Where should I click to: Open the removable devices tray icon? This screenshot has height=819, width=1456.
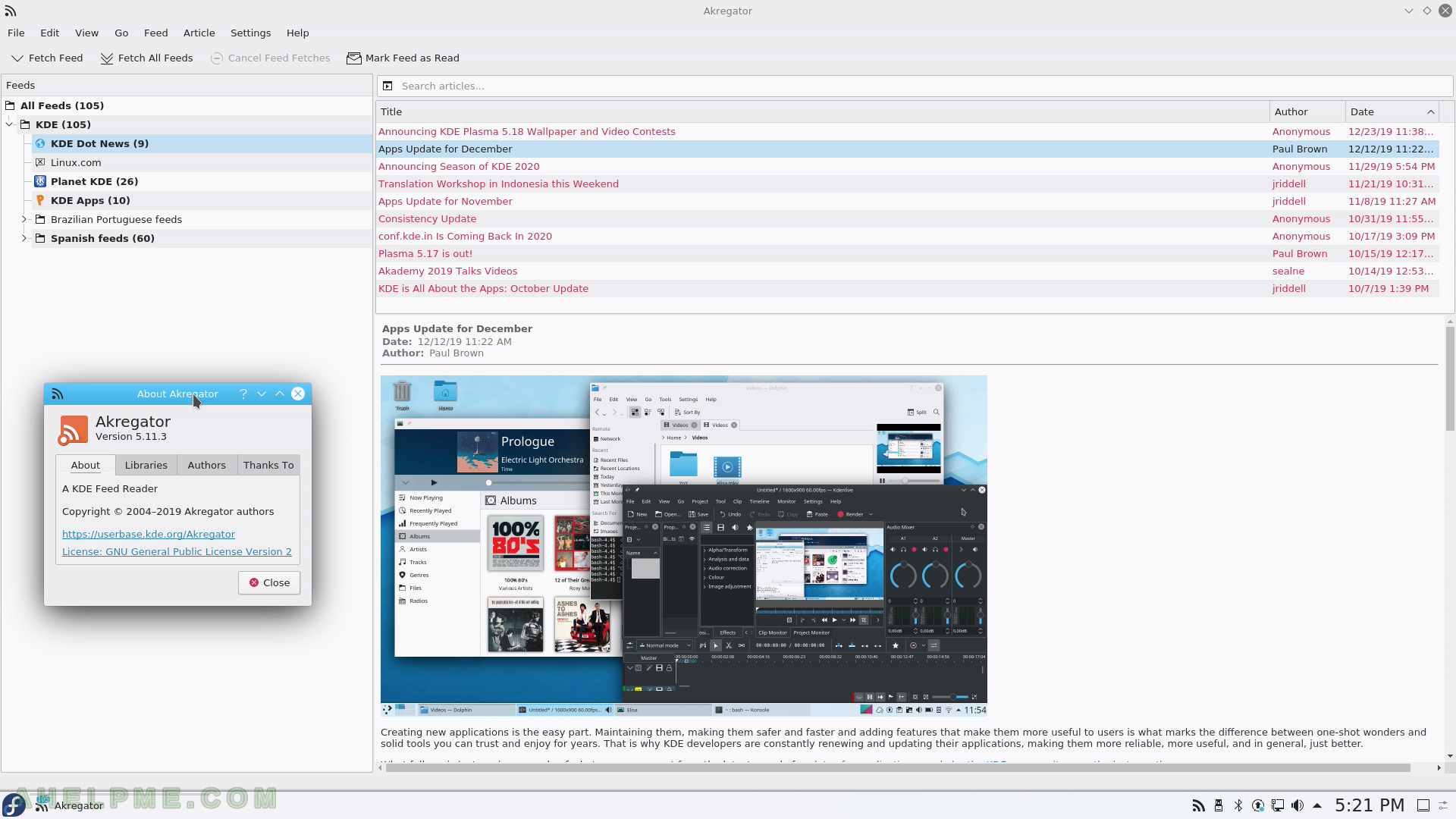tap(1218, 805)
